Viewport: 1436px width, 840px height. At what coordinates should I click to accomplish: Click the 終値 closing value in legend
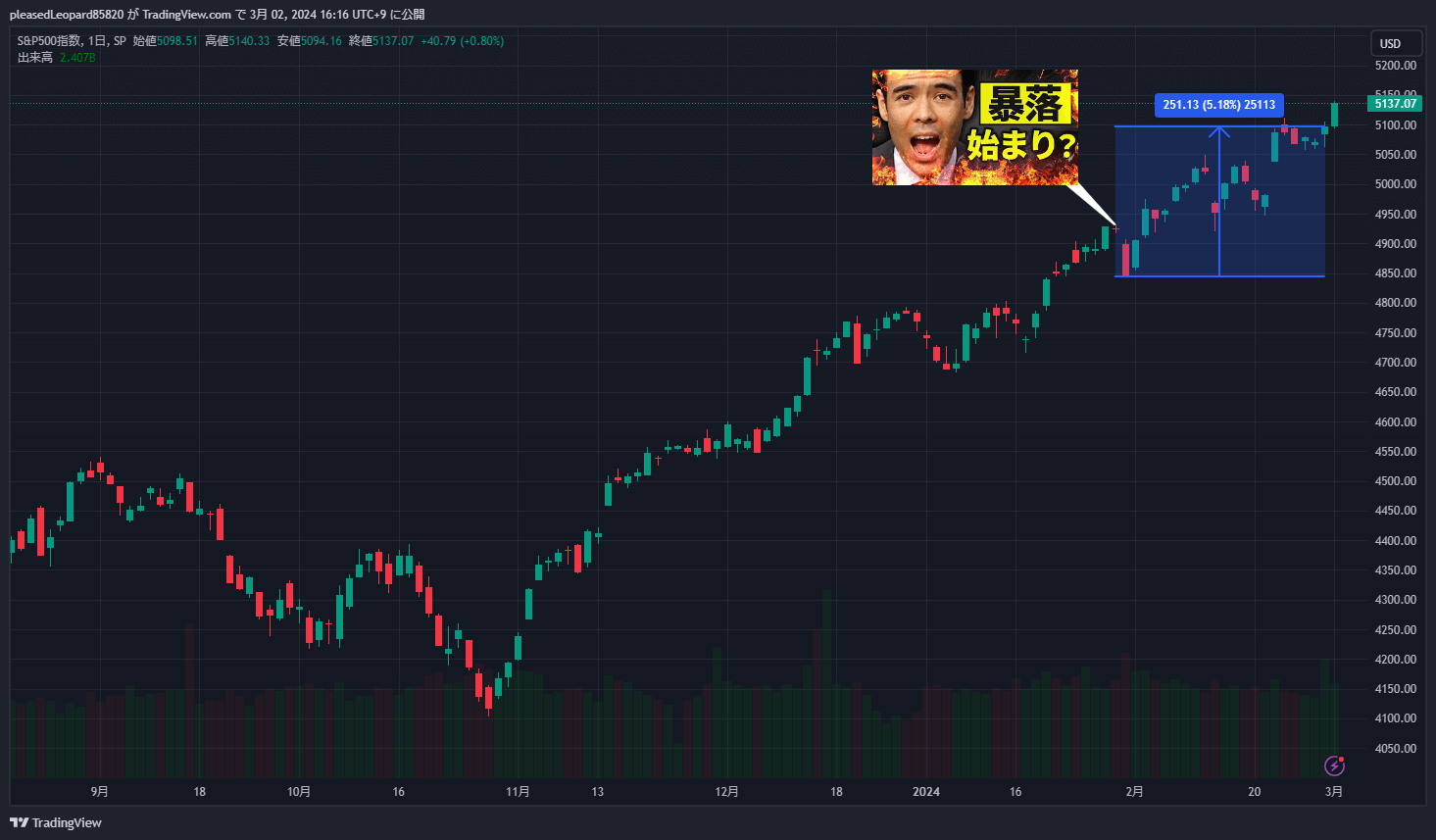[x=392, y=41]
